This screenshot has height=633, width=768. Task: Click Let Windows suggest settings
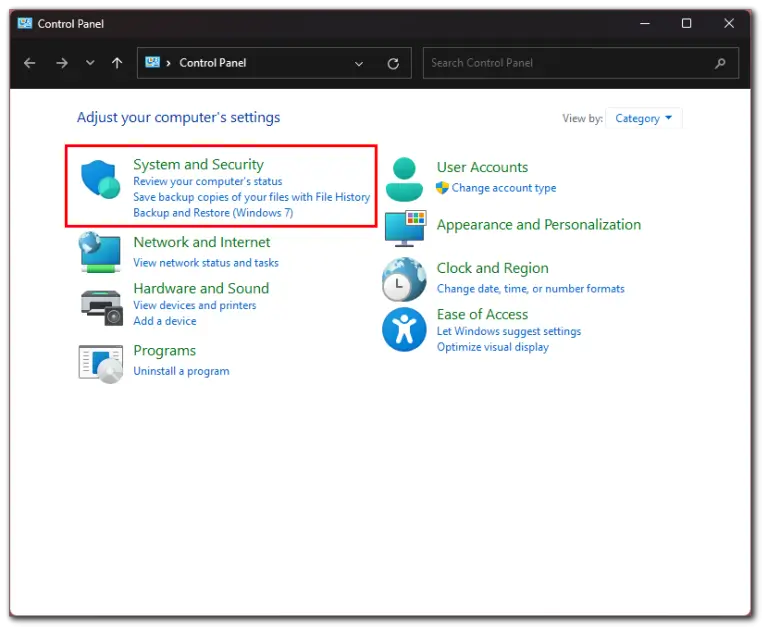click(509, 331)
